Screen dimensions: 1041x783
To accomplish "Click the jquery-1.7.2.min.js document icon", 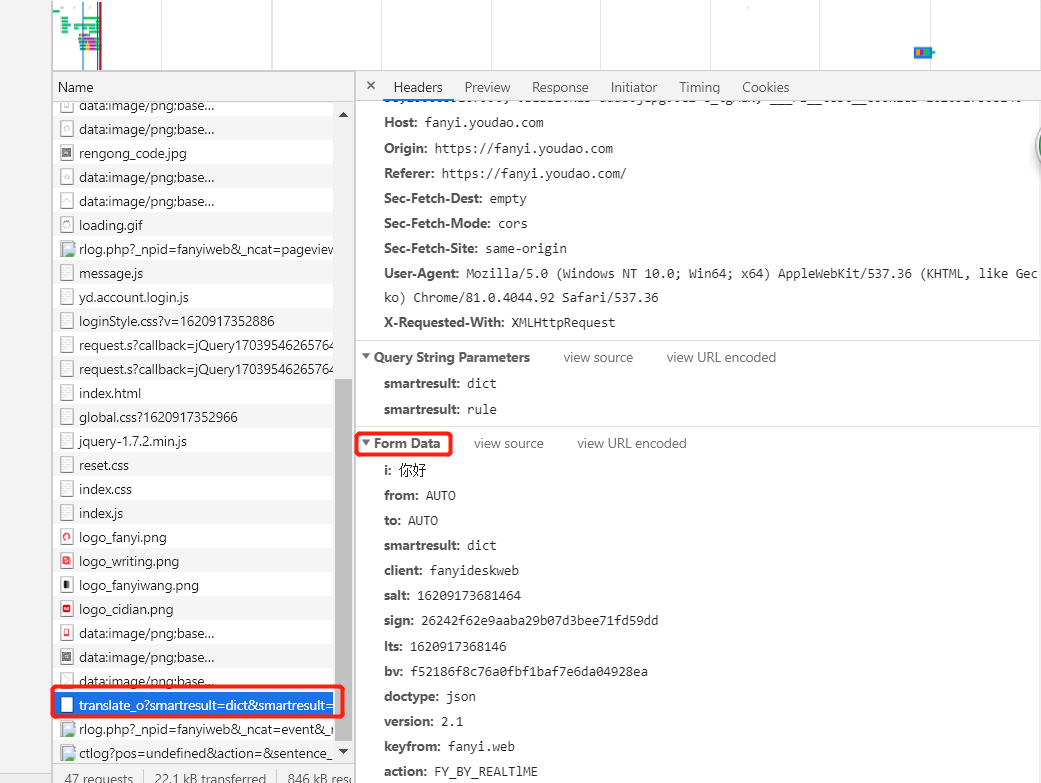I will 66,441.
